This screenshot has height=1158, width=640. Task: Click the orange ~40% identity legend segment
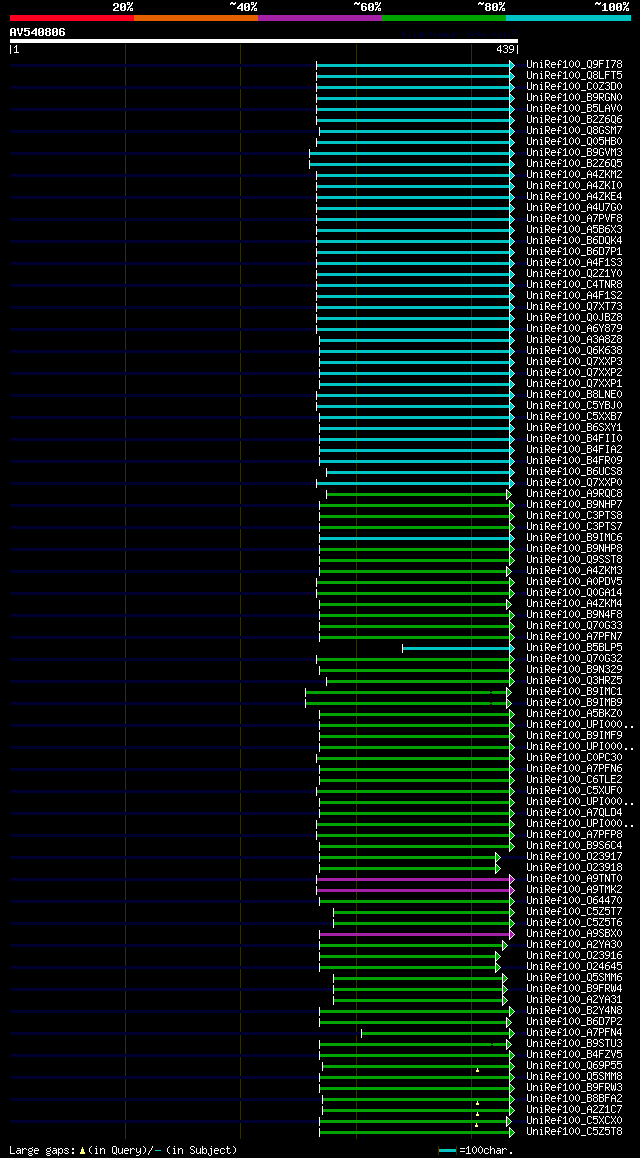pyautogui.click(x=196, y=17)
